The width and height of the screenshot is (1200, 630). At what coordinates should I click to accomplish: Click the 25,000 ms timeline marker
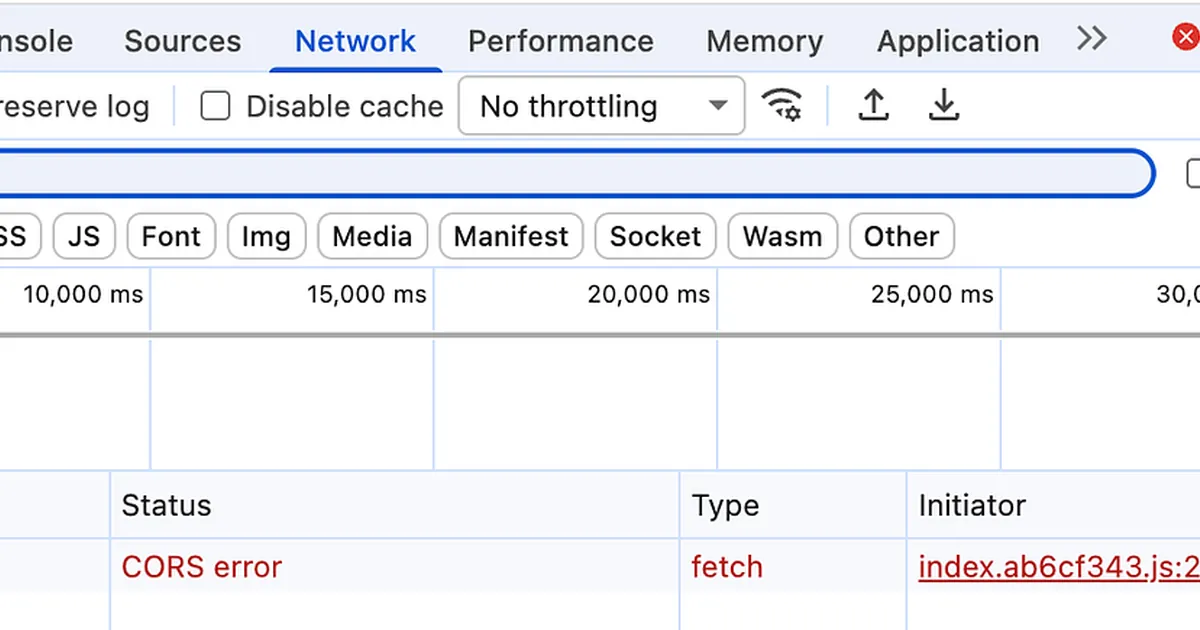click(933, 294)
